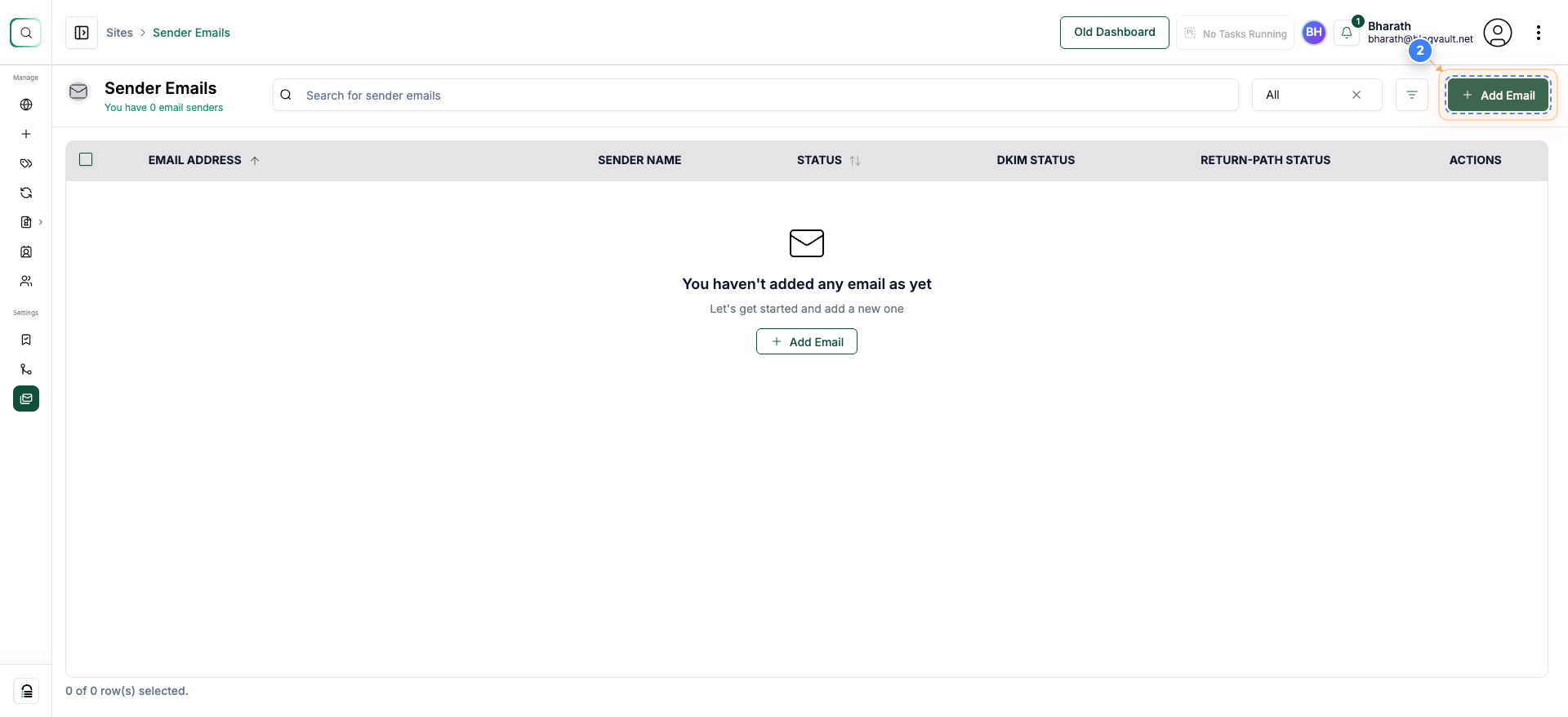Click the Actions column header
This screenshot has height=717, width=1568.
[x=1475, y=160]
